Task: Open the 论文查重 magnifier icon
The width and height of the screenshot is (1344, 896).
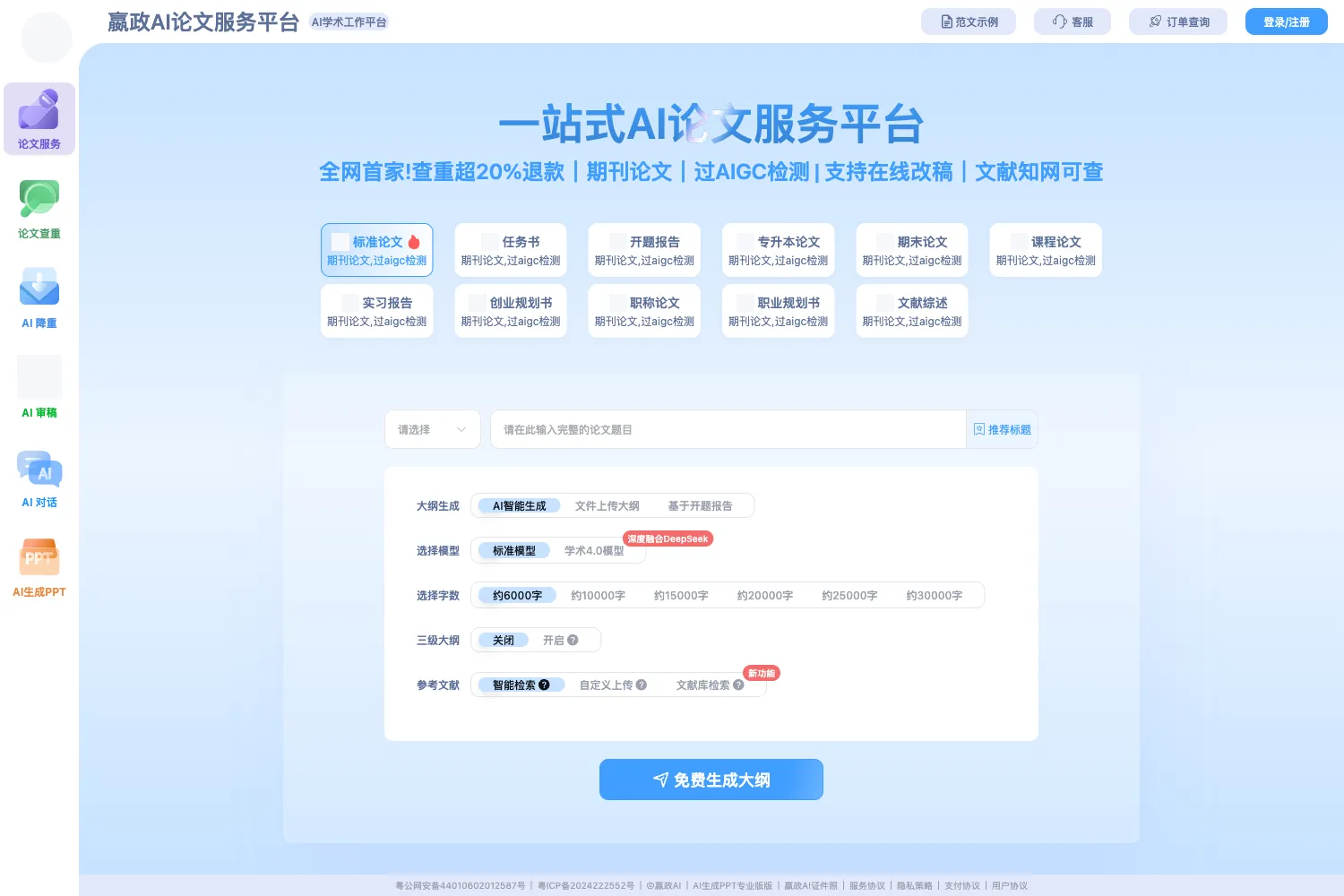Action: 39,199
